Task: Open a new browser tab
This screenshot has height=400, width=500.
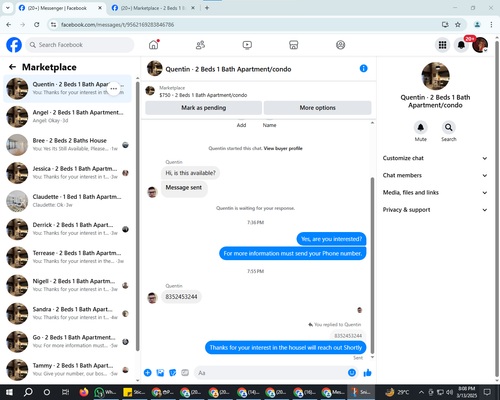Action: 207,8
